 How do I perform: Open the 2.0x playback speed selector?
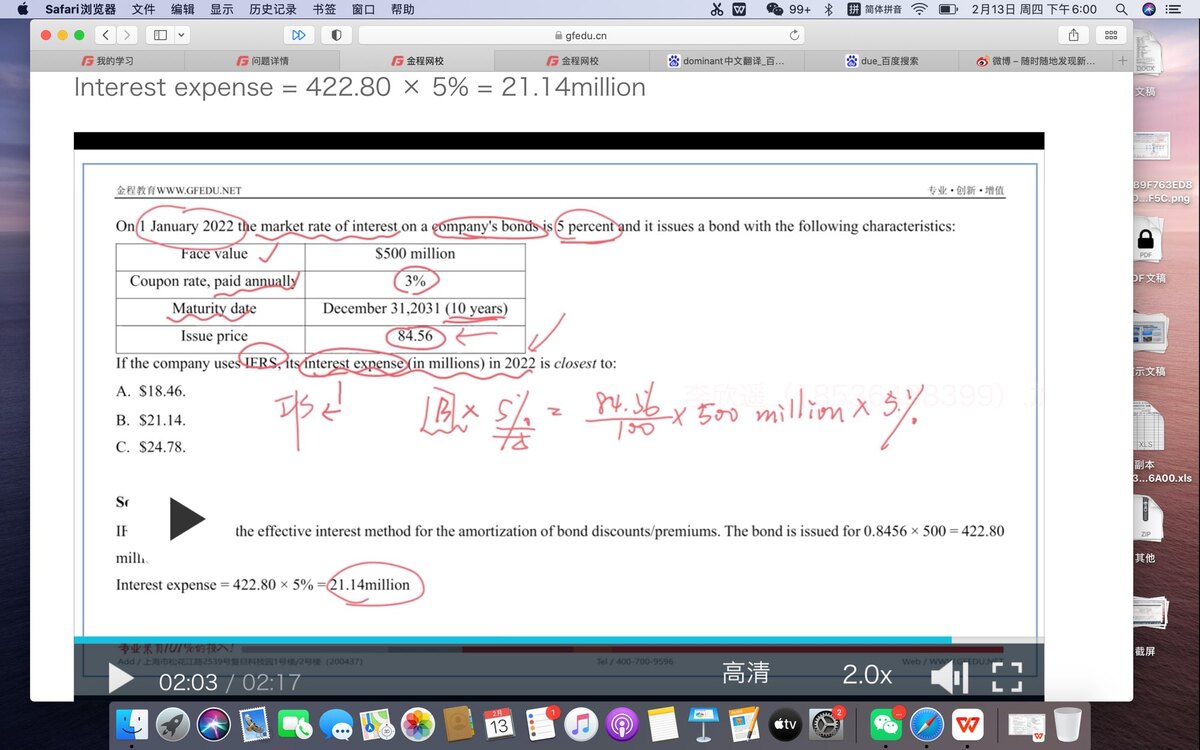tap(867, 675)
